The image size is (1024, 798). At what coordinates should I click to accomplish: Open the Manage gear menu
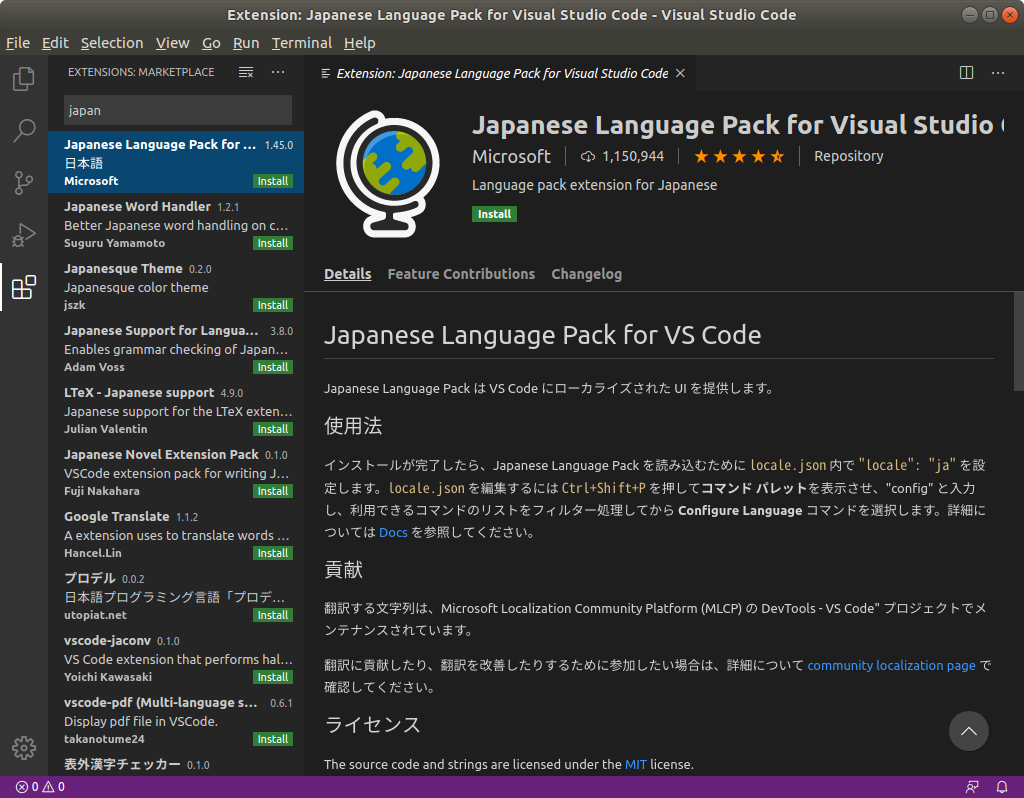24,748
